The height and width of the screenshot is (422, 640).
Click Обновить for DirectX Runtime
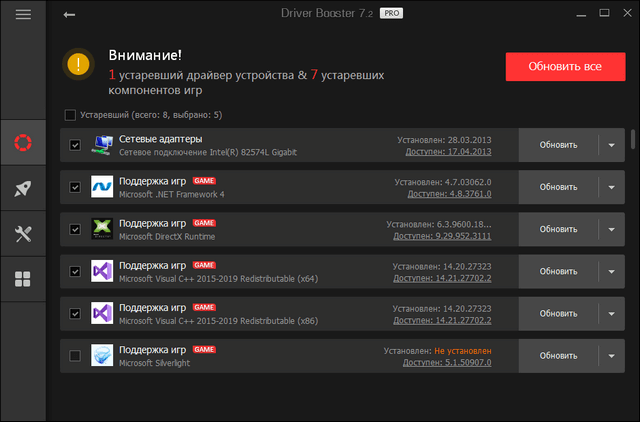tap(558, 229)
